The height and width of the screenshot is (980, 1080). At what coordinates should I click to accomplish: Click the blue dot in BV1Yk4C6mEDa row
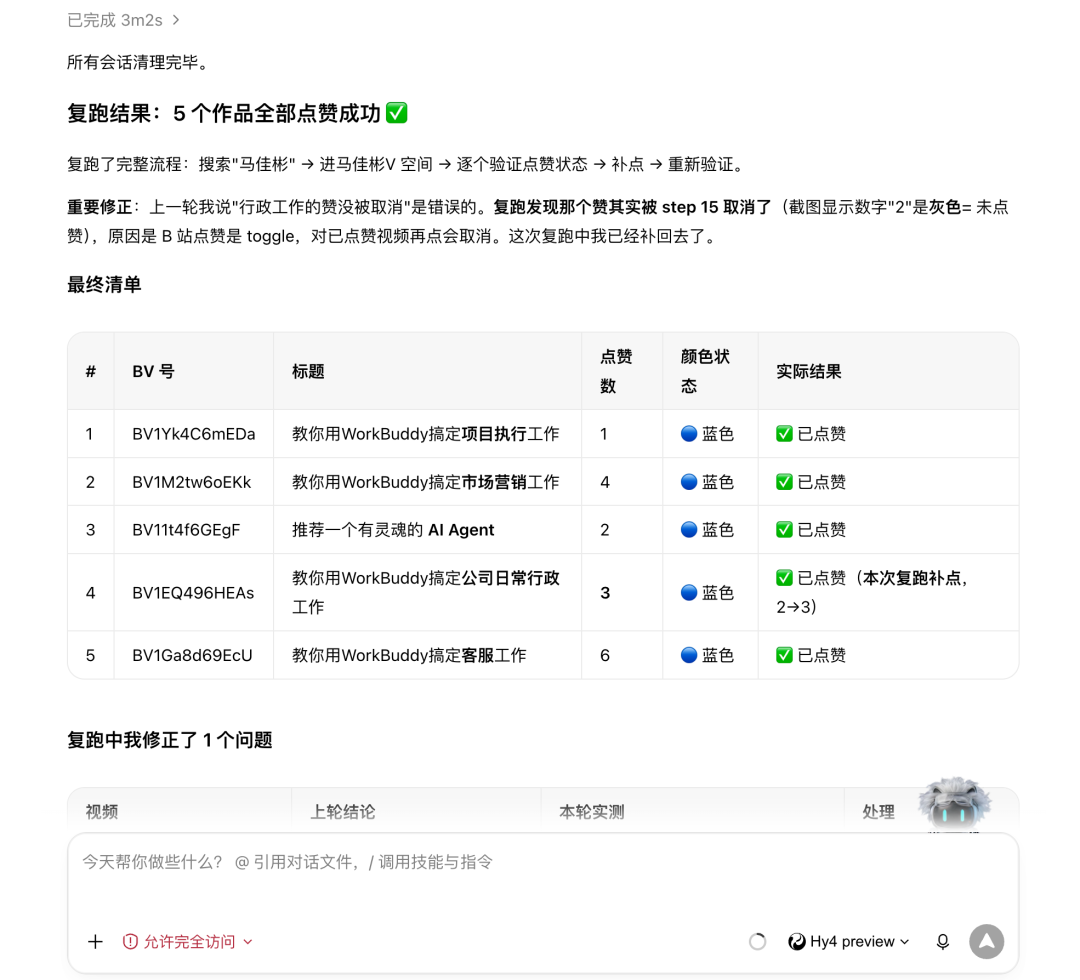click(689, 433)
